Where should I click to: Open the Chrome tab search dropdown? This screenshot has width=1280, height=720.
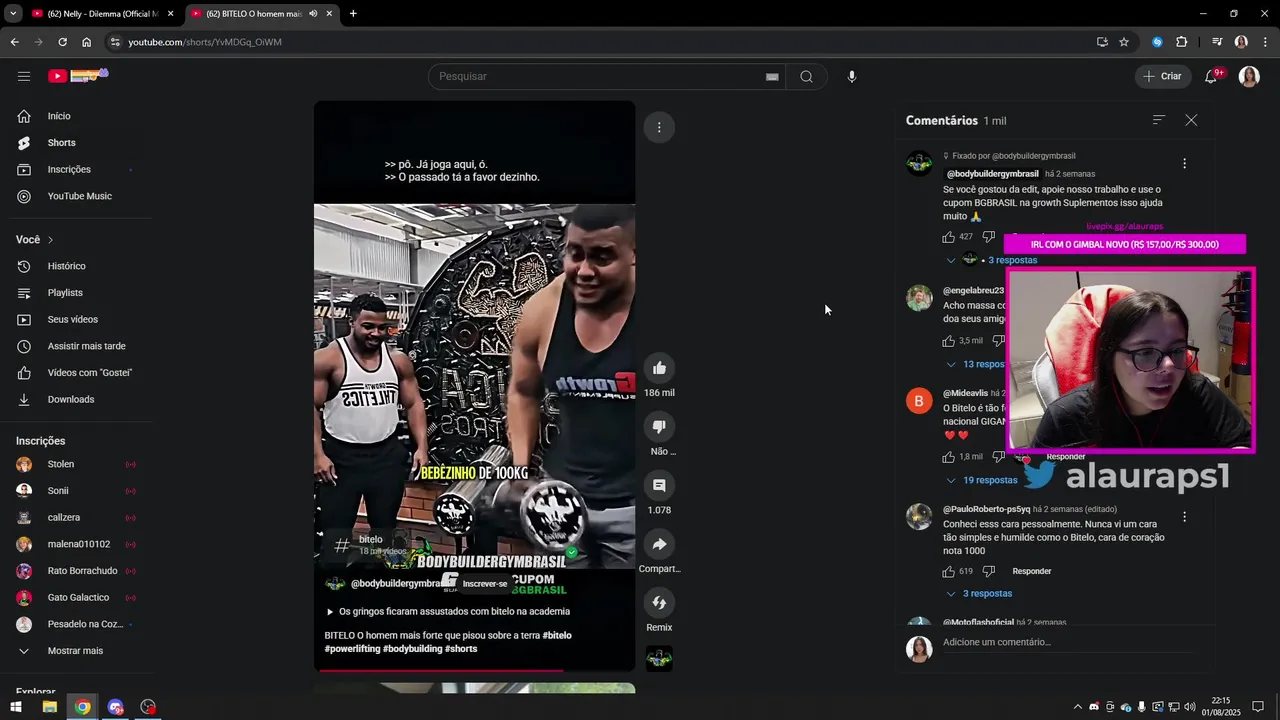13,14
